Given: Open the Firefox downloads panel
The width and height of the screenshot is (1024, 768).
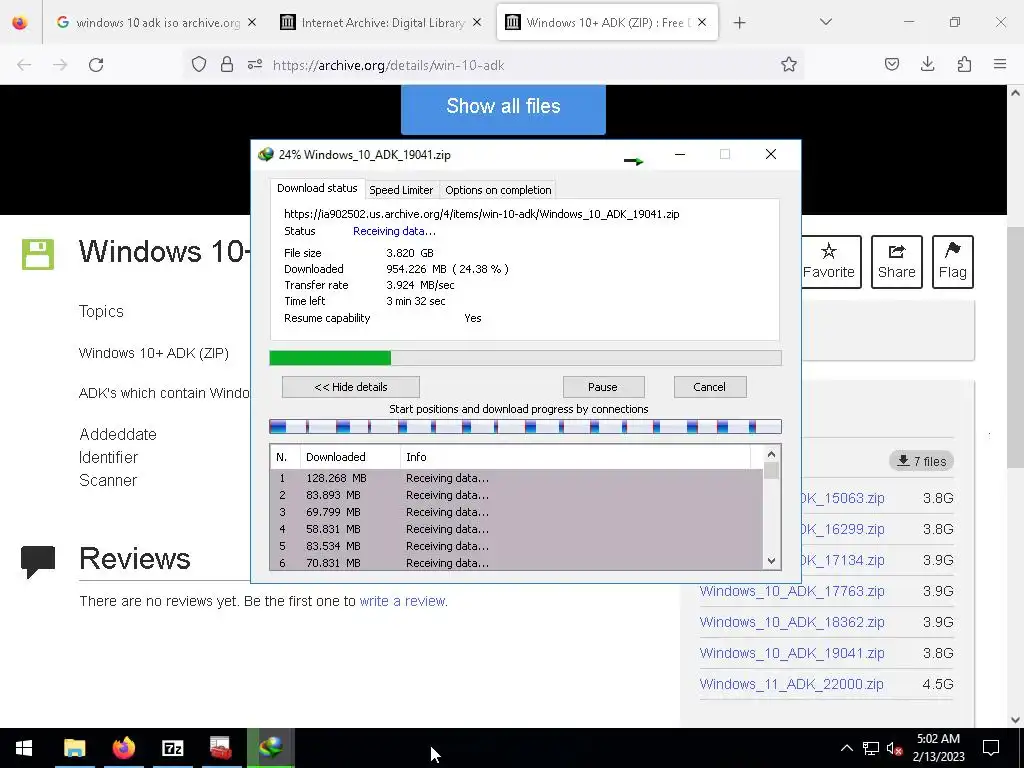Looking at the screenshot, I should (x=927, y=65).
